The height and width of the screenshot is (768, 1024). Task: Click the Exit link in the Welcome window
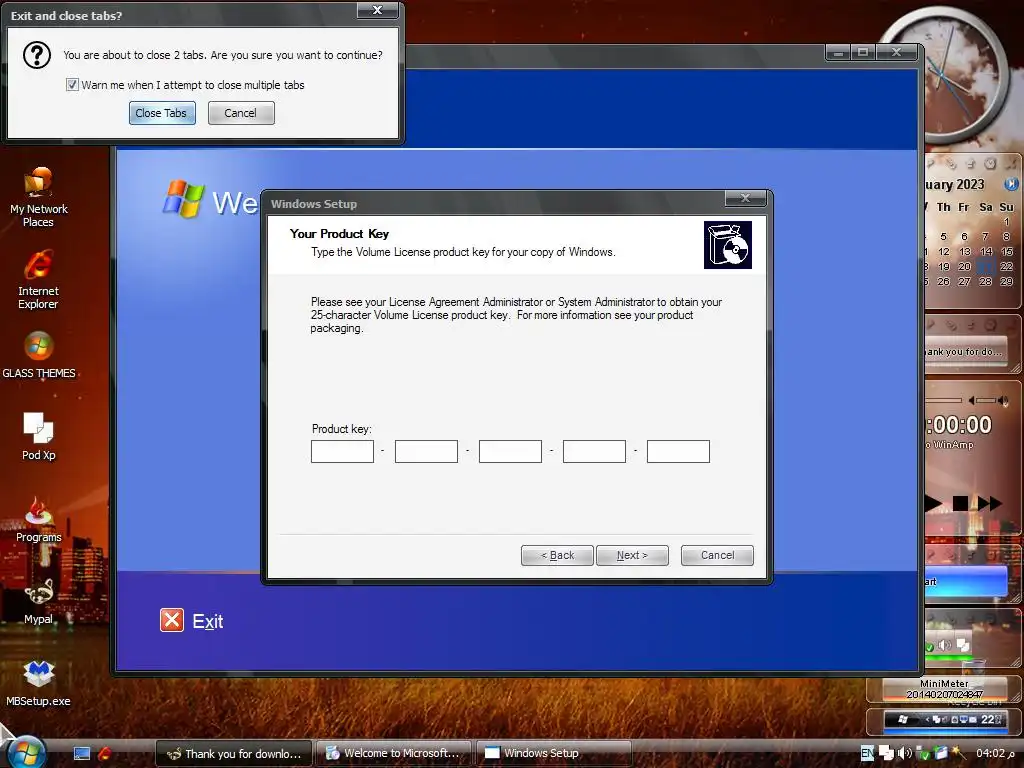click(208, 621)
